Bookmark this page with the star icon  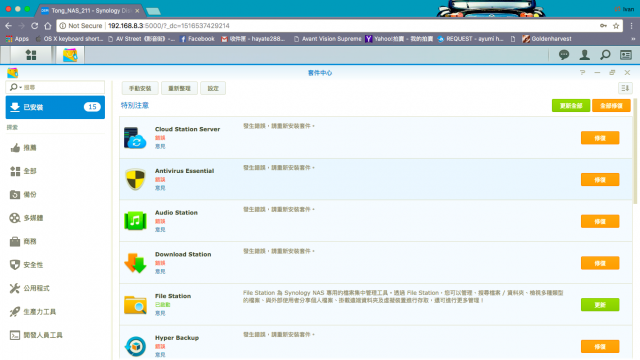(616, 26)
